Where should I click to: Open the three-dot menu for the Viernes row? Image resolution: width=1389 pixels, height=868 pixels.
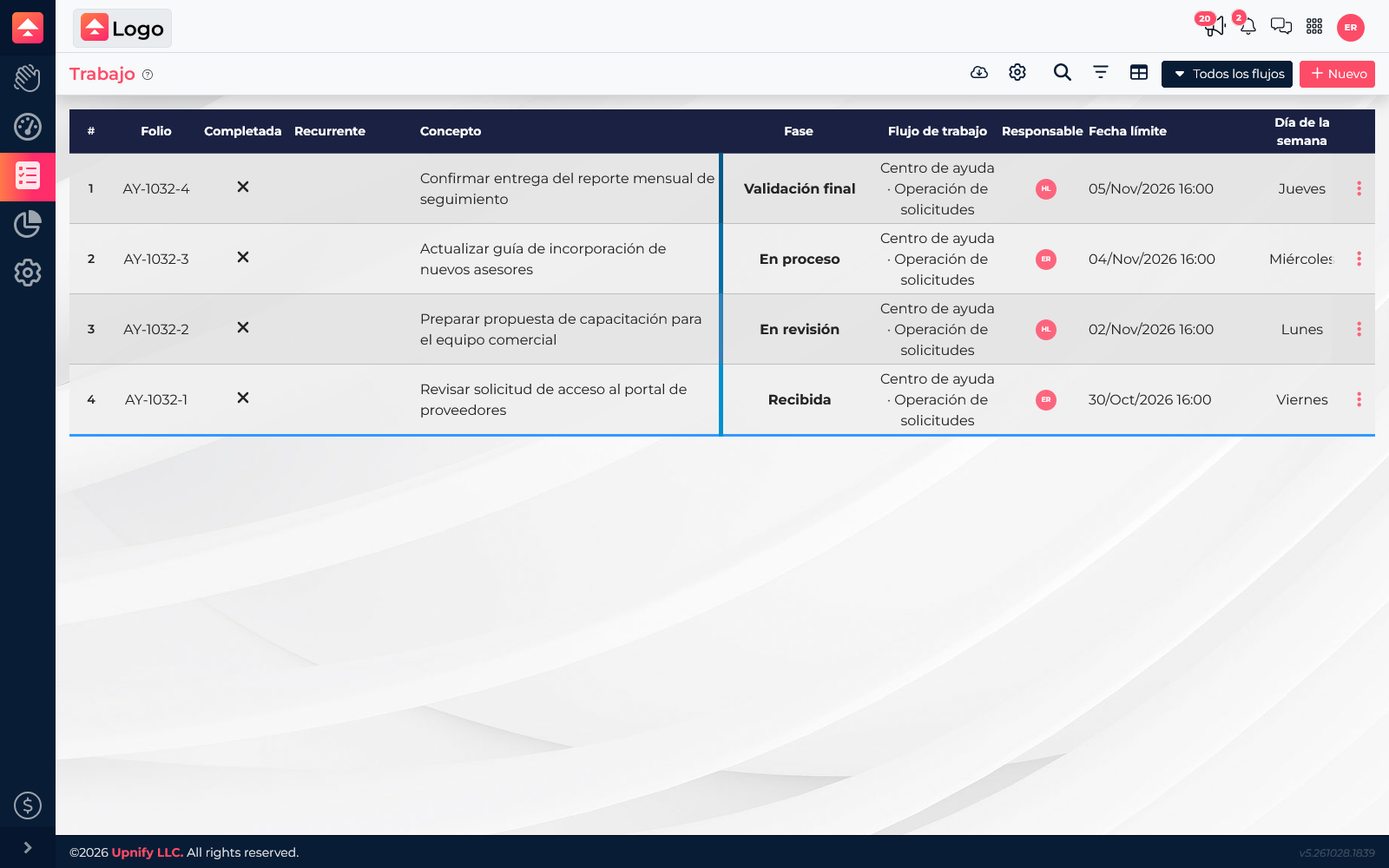coord(1359,399)
